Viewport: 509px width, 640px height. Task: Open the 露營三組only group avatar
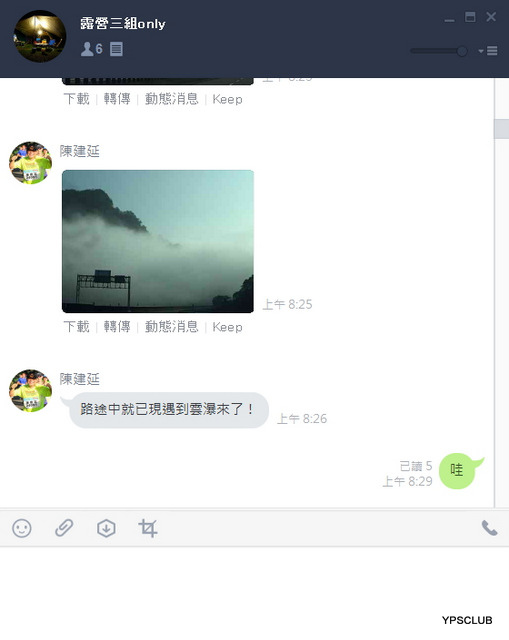coord(40,36)
